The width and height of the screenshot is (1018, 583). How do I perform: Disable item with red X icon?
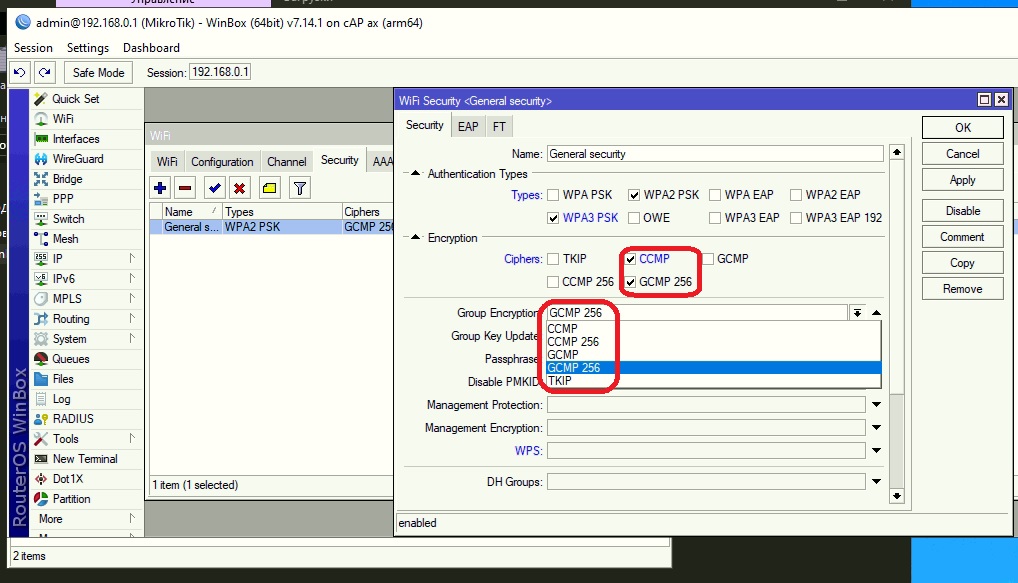point(240,188)
